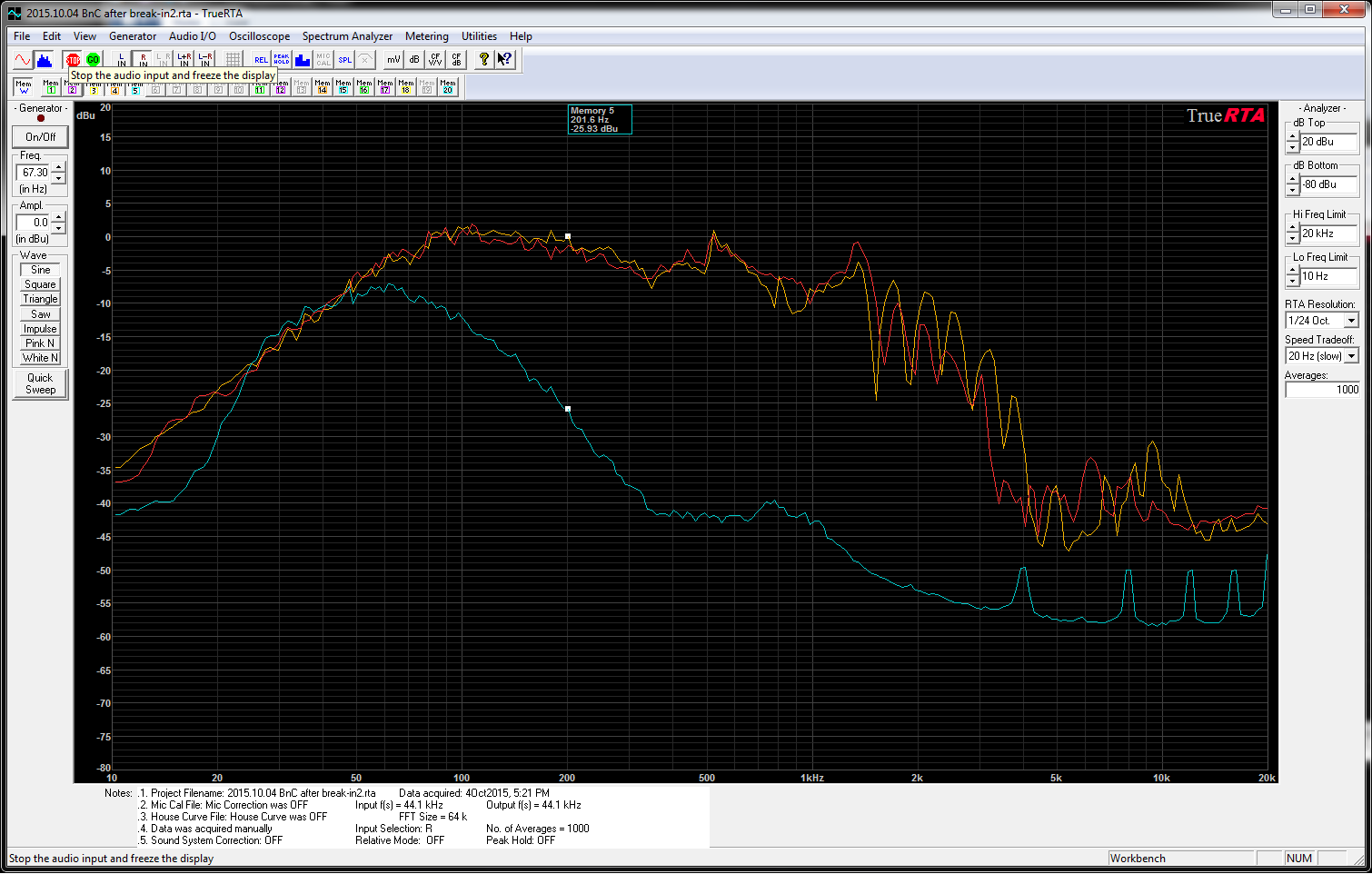1372x874 pixels.
Task: Click the CF dB crest factor icon
Action: pos(456,60)
